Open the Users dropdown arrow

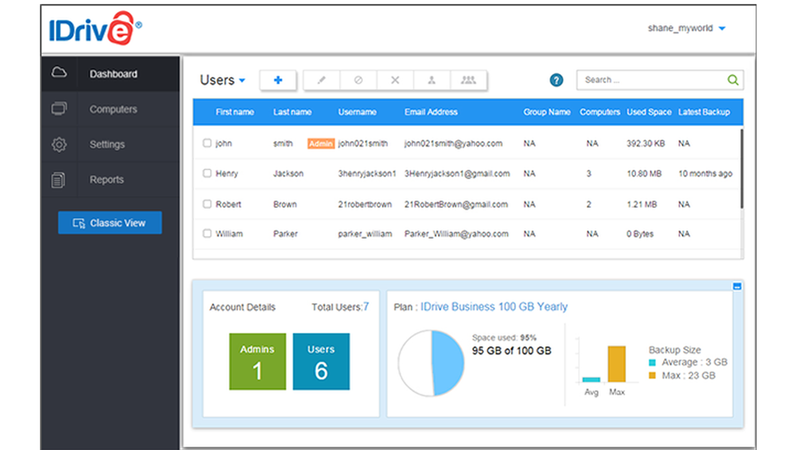pyautogui.click(x=242, y=81)
